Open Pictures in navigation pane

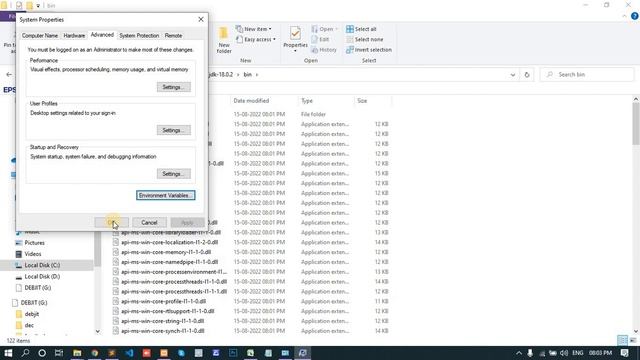(x=34, y=242)
